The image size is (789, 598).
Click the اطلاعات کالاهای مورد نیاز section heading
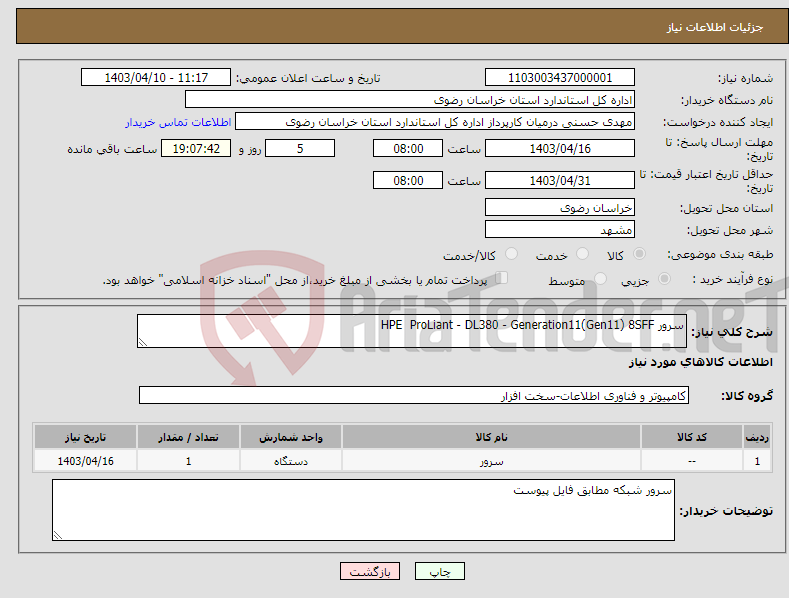[x=700, y=362]
